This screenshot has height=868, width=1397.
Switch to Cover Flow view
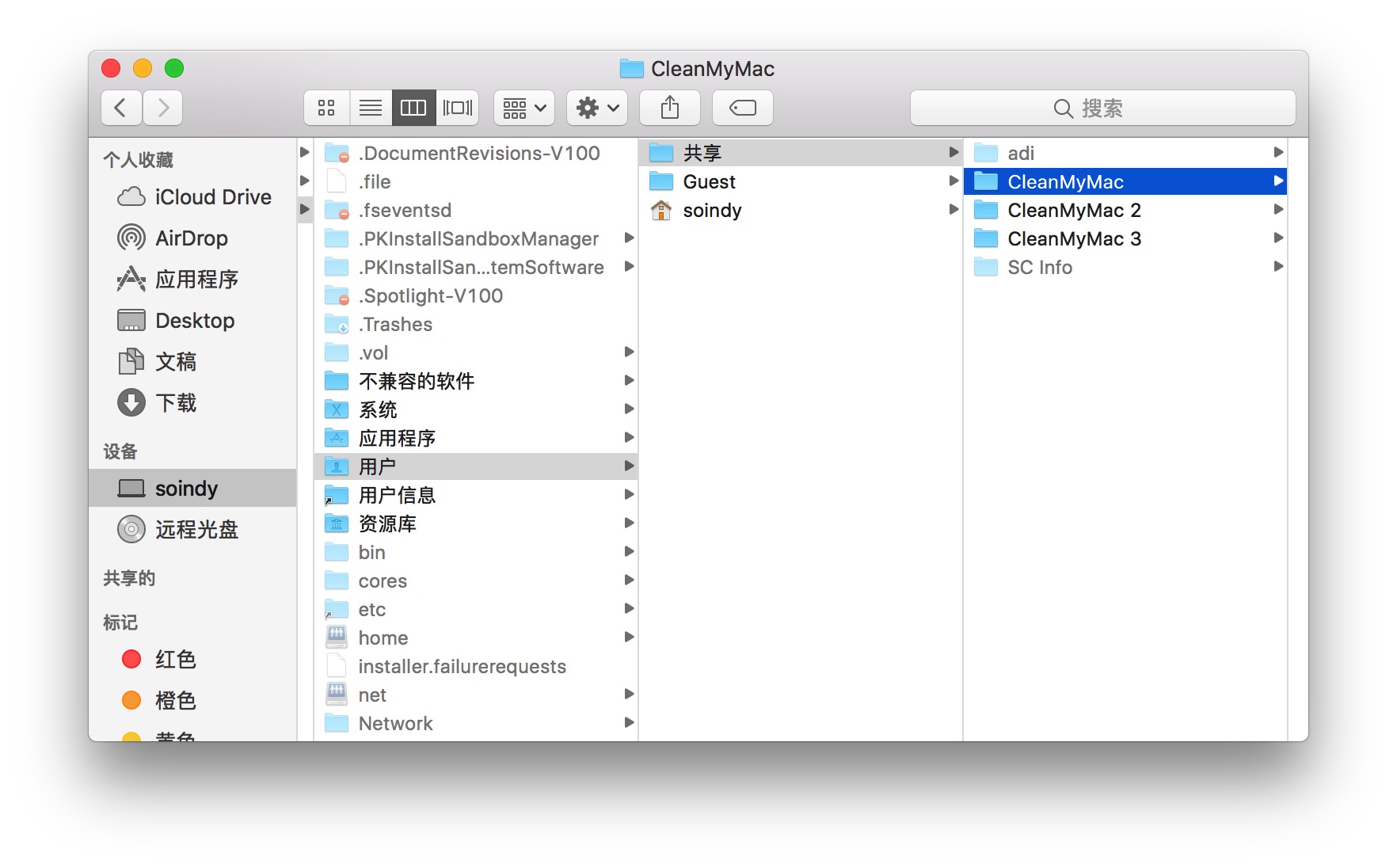click(457, 108)
